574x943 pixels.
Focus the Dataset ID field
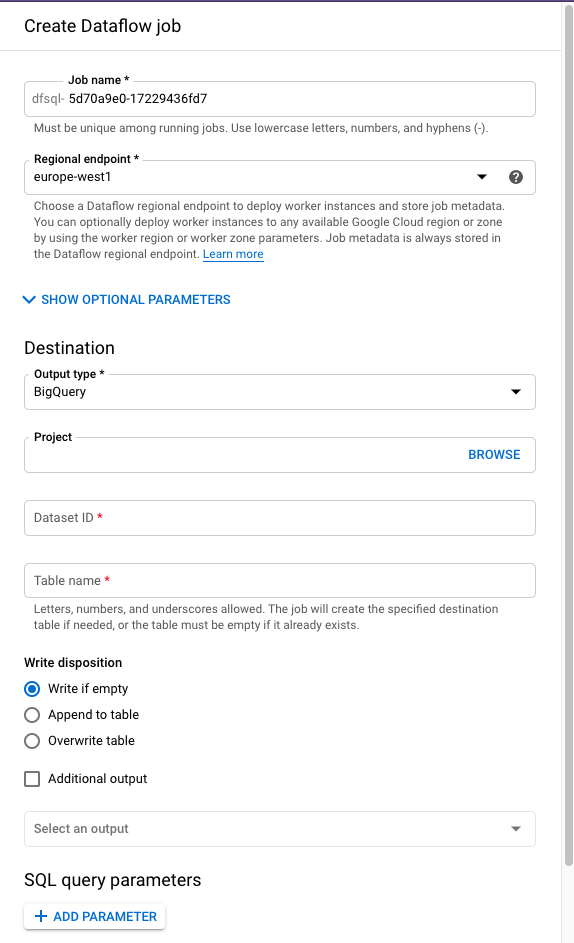(x=280, y=518)
